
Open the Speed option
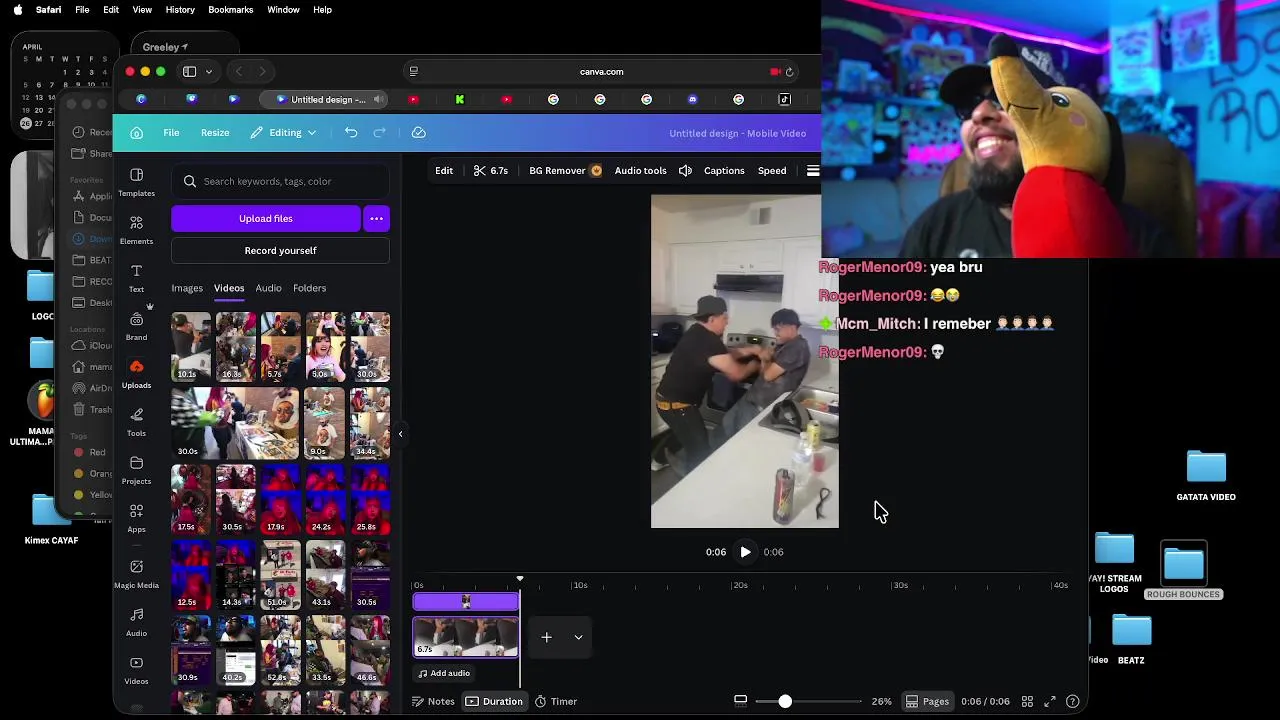(772, 171)
